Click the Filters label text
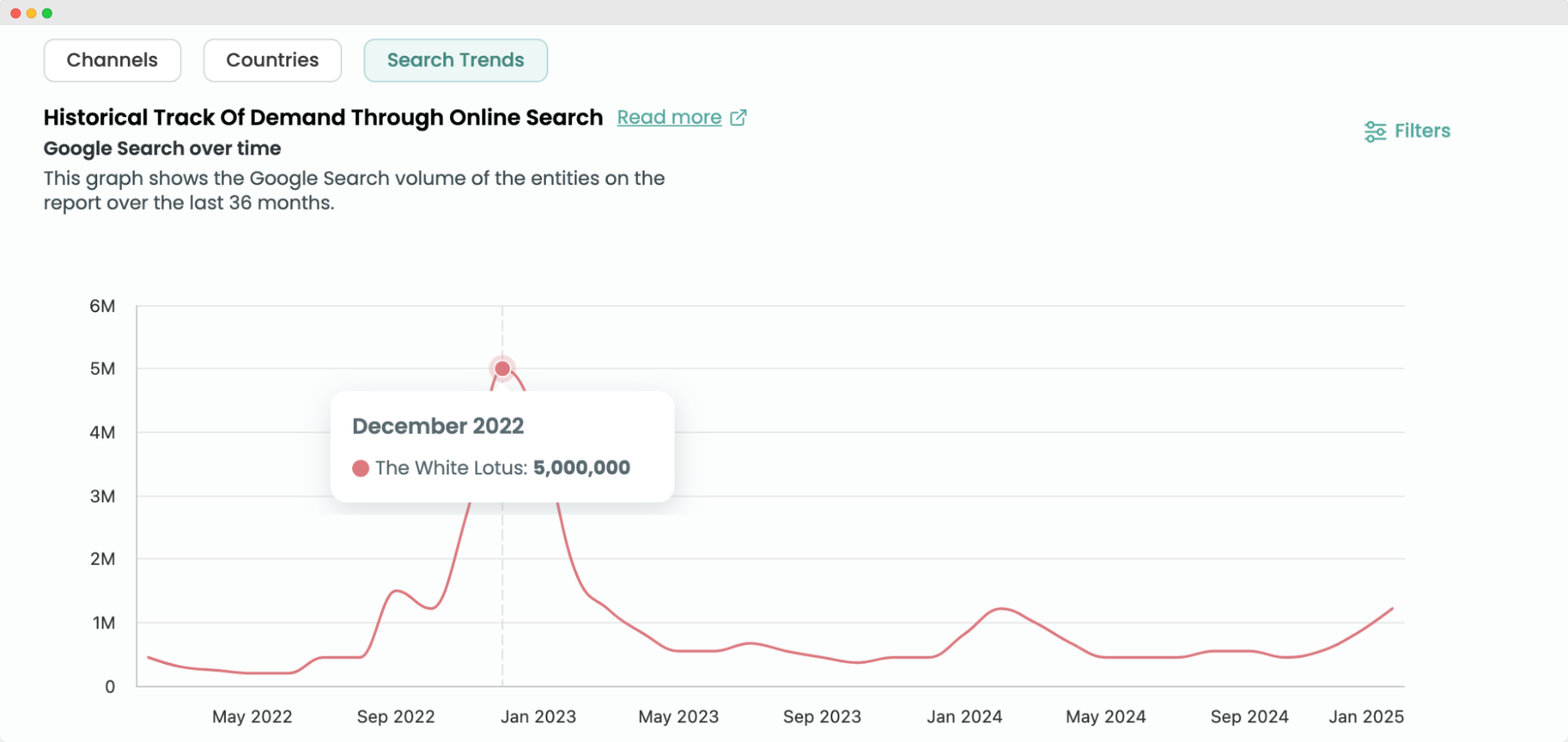This screenshot has width=1568, height=742. pos(1422,131)
